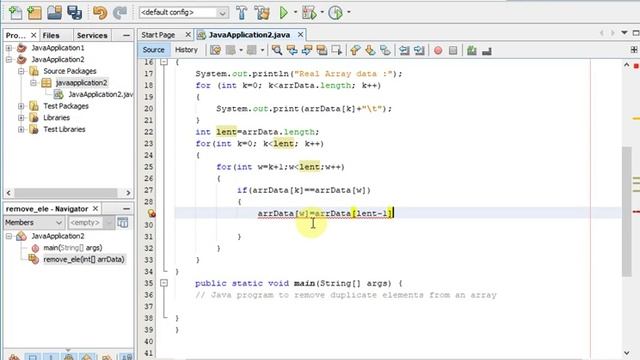Collapse the main method fold at line 35
The image size is (640, 360).
click(164, 283)
